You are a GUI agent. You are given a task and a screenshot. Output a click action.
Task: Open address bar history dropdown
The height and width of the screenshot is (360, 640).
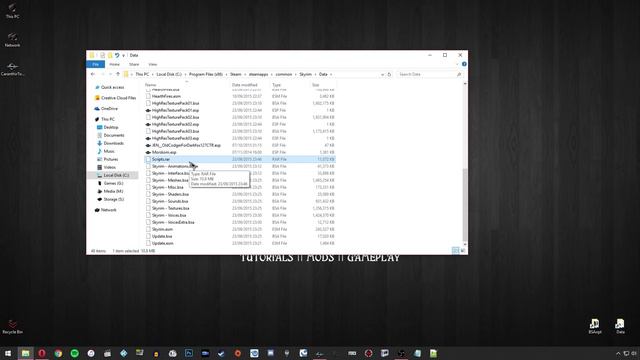[382, 74]
